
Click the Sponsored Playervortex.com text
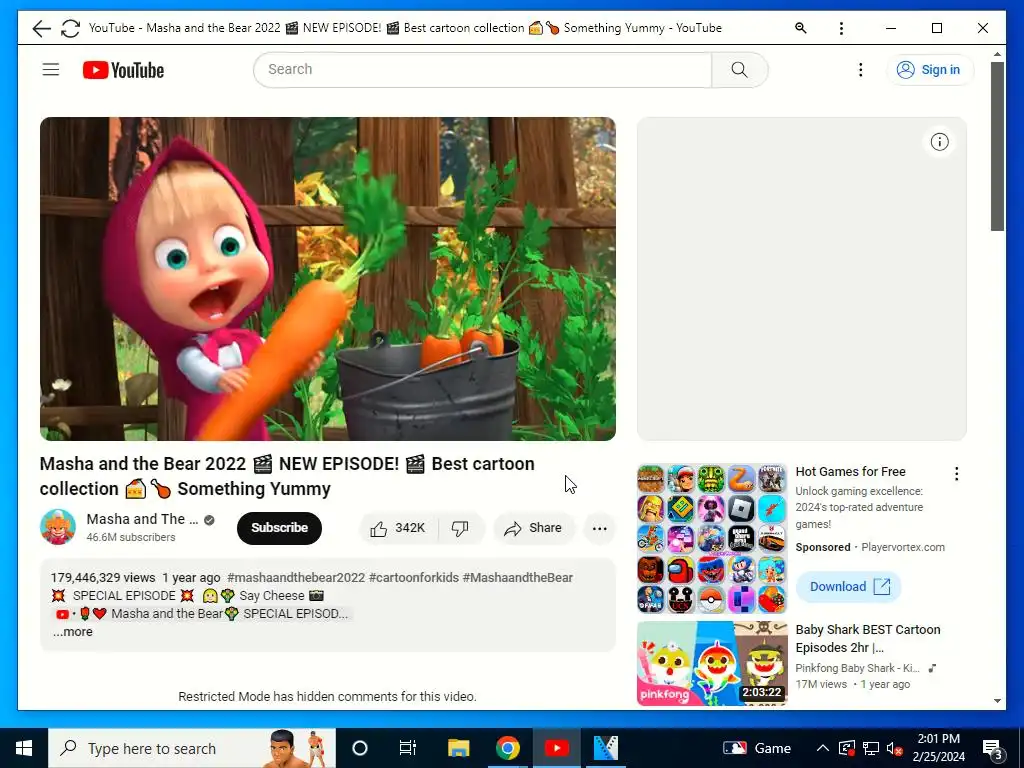[x=870, y=547]
